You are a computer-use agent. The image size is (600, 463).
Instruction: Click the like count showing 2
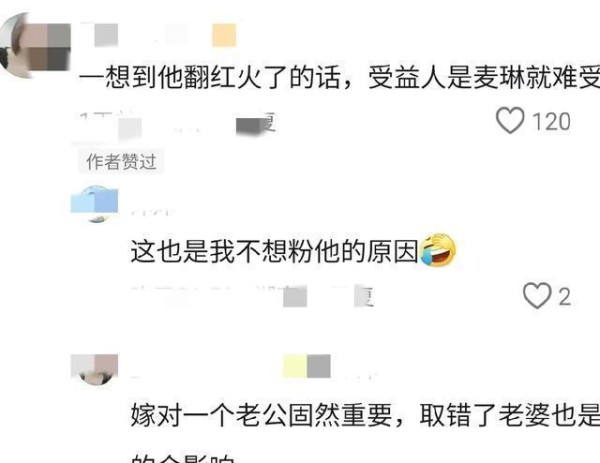coord(565,297)
